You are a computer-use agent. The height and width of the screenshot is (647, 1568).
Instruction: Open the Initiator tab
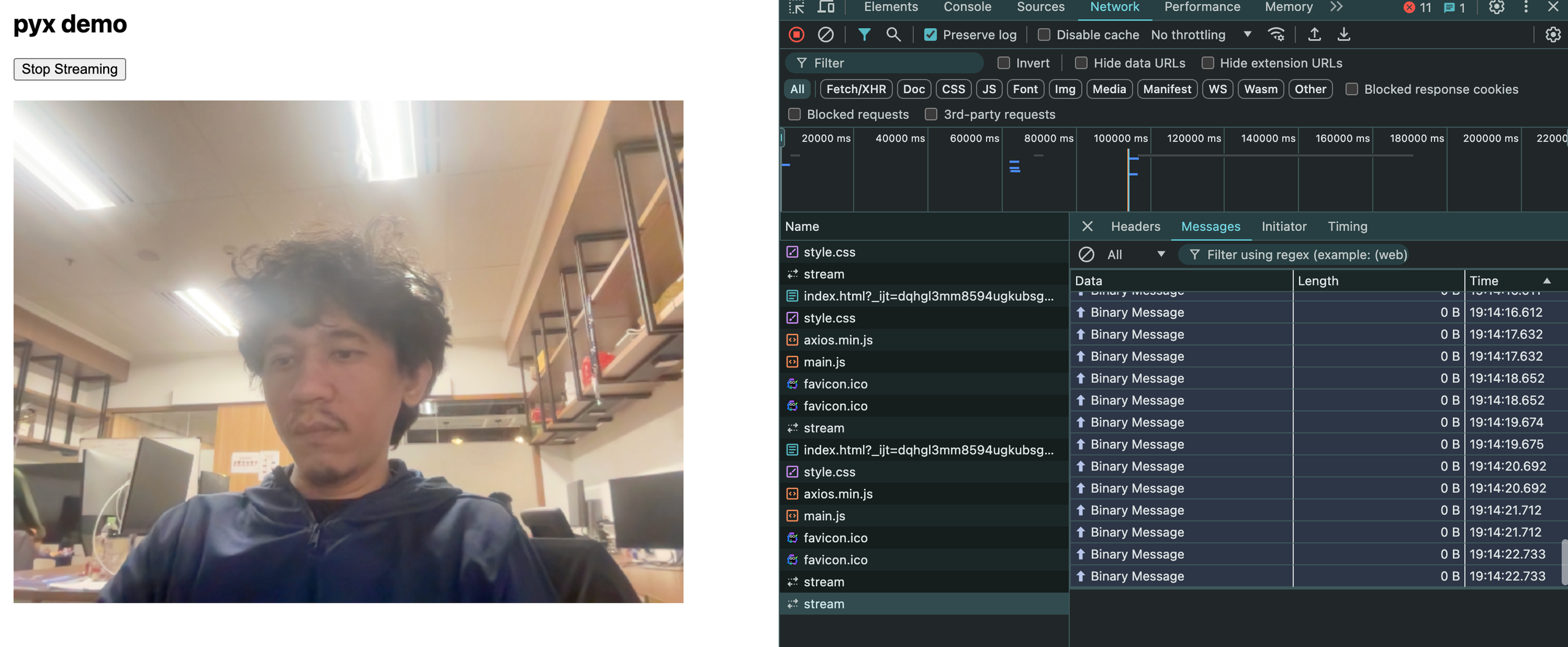click(1284, 226)
